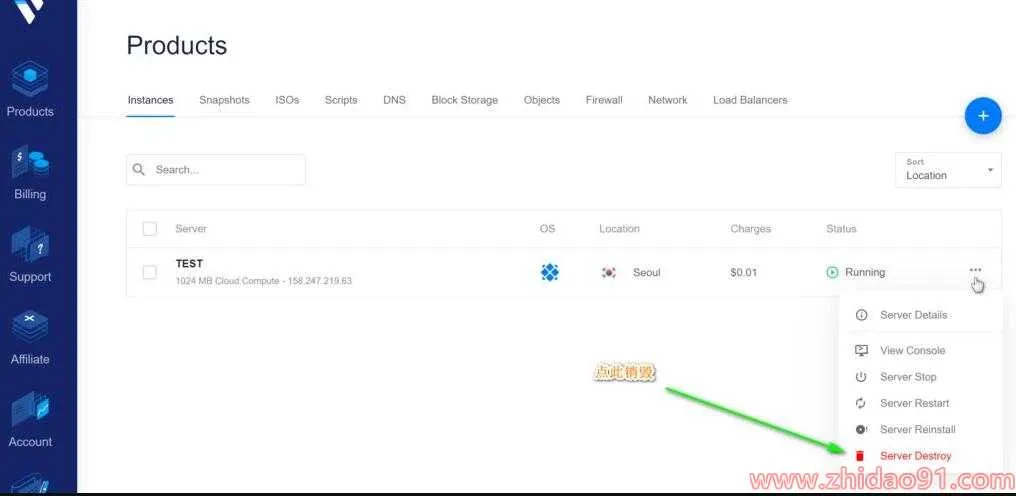Click the Server Stop power icon
This screenshot has height=496, width=1016.
[x=861, y=377]
